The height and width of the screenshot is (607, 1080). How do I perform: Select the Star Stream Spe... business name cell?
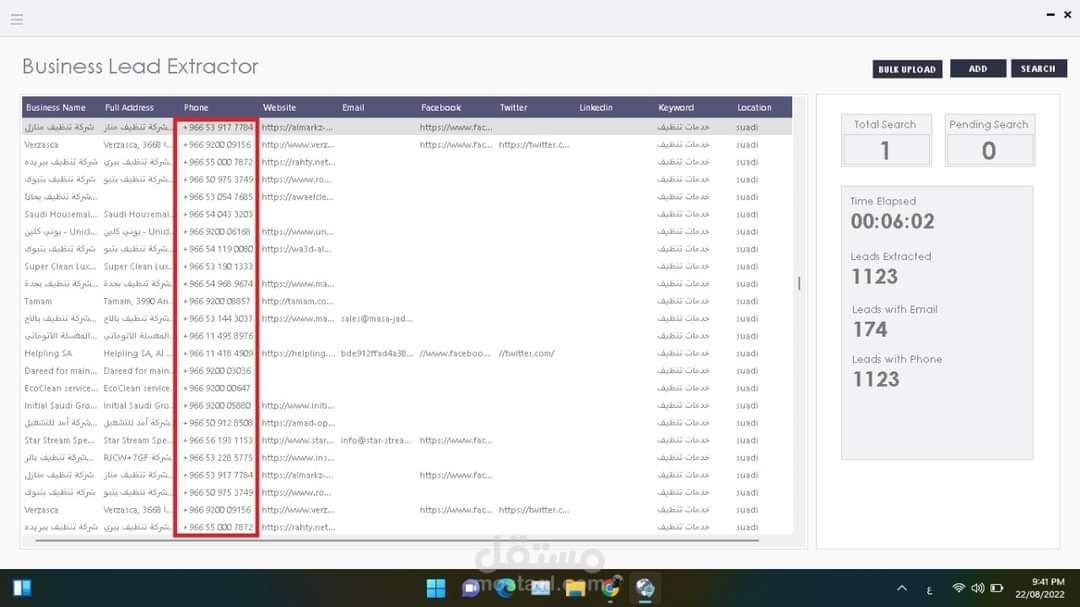pos(61,440)
